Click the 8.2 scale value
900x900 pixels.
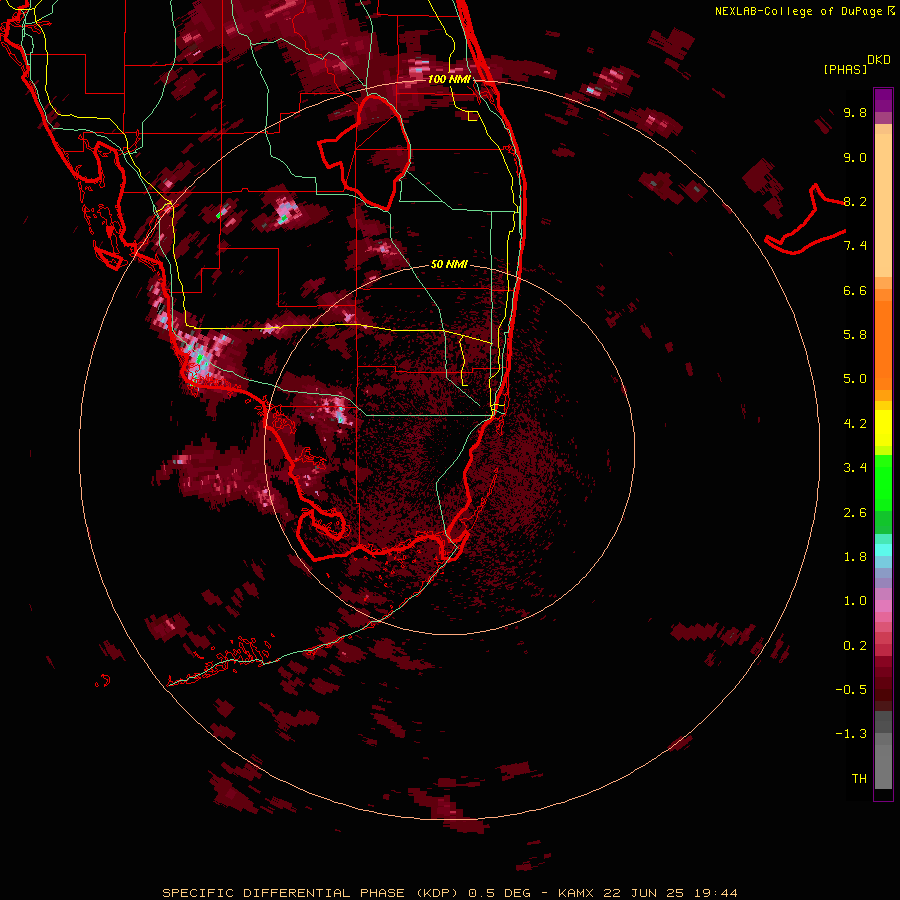point(855,201)
